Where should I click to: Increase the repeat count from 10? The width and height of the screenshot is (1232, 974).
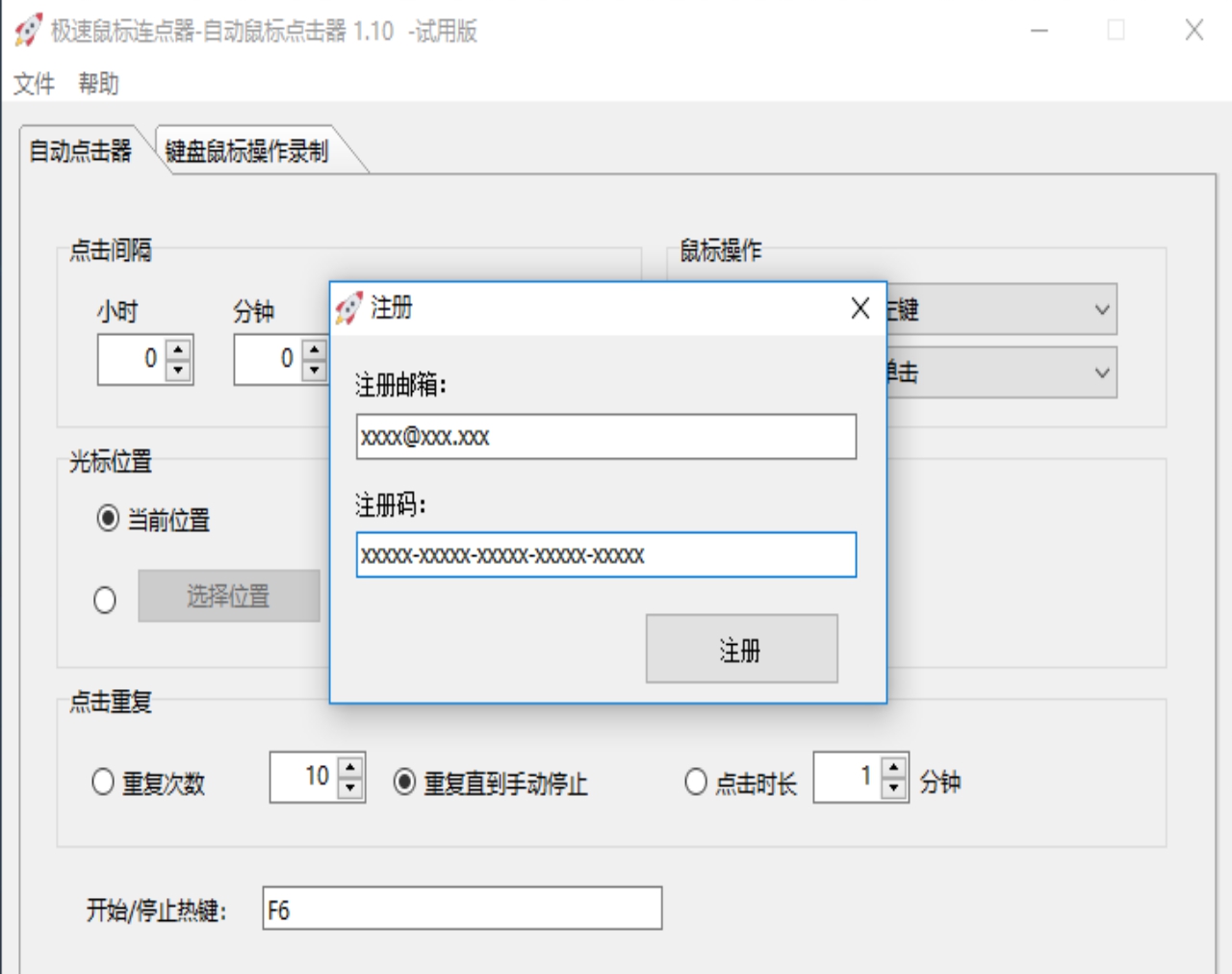point(351,766)
